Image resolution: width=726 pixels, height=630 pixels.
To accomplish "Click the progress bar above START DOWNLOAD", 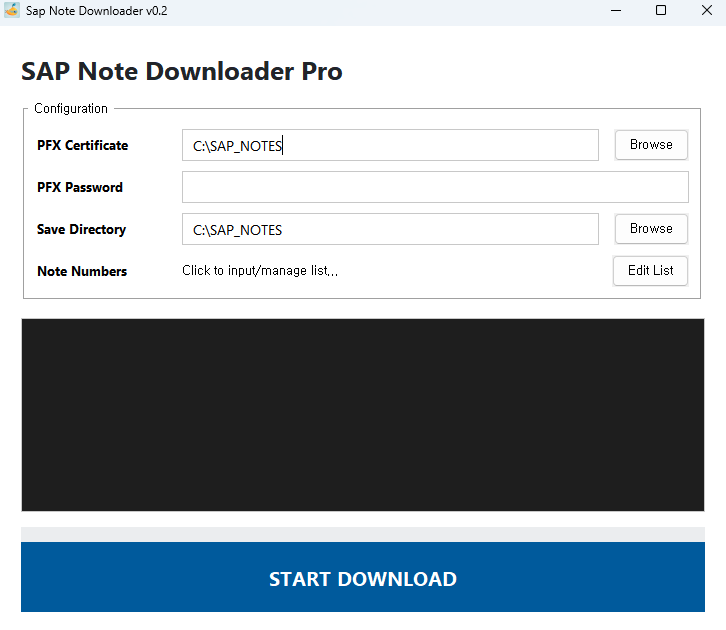I will coord(363,534).
